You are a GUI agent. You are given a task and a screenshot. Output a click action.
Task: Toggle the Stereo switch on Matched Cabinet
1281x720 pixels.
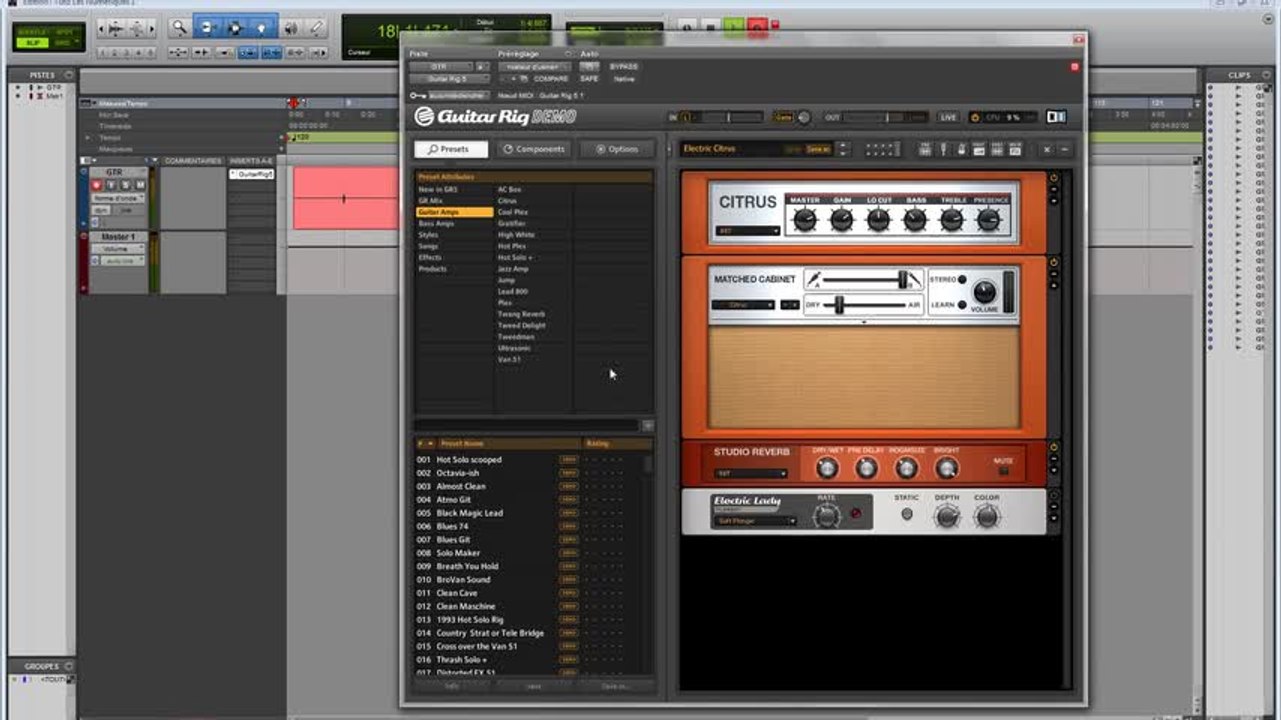(x=962, y=279)
